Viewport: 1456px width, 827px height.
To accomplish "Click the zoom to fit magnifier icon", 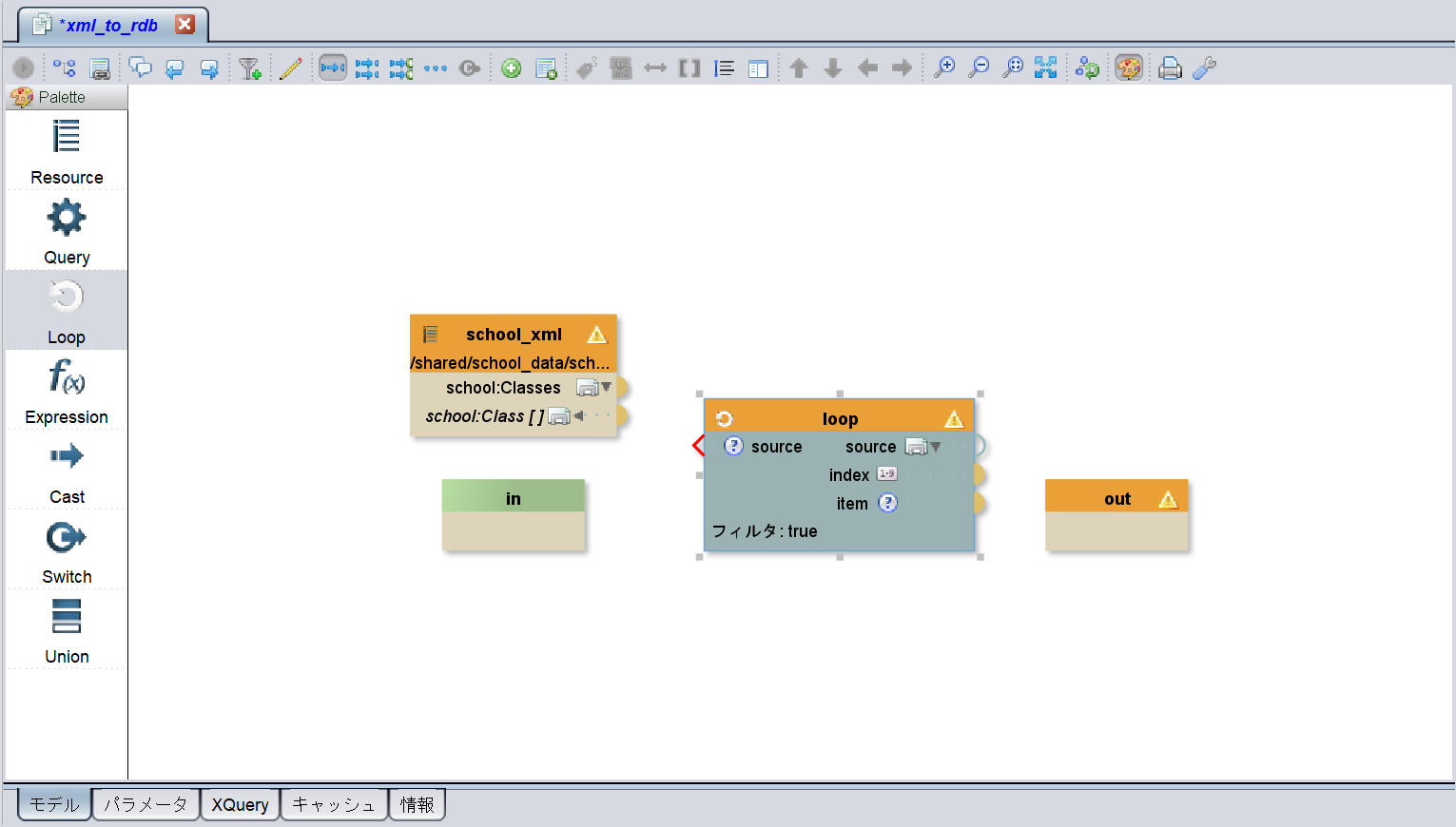I will click(x=1013, y=68).
